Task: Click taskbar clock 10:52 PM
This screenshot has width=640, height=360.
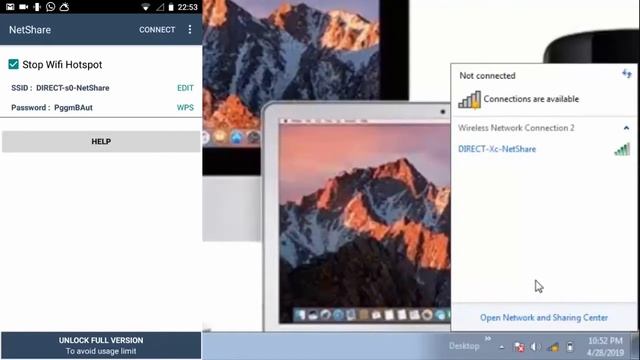Action: pos(605,346)
